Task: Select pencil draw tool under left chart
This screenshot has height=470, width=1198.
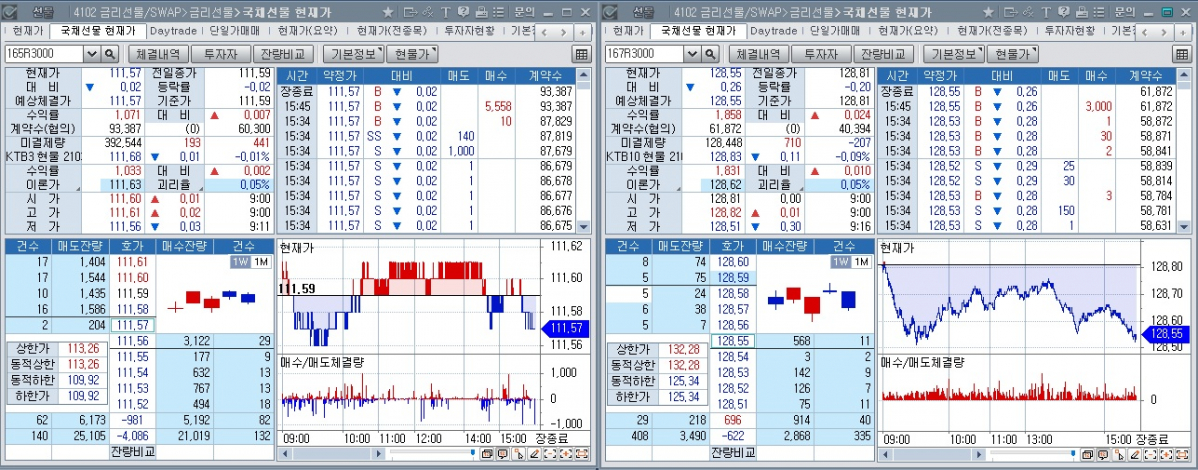Action: coord(535,454)
